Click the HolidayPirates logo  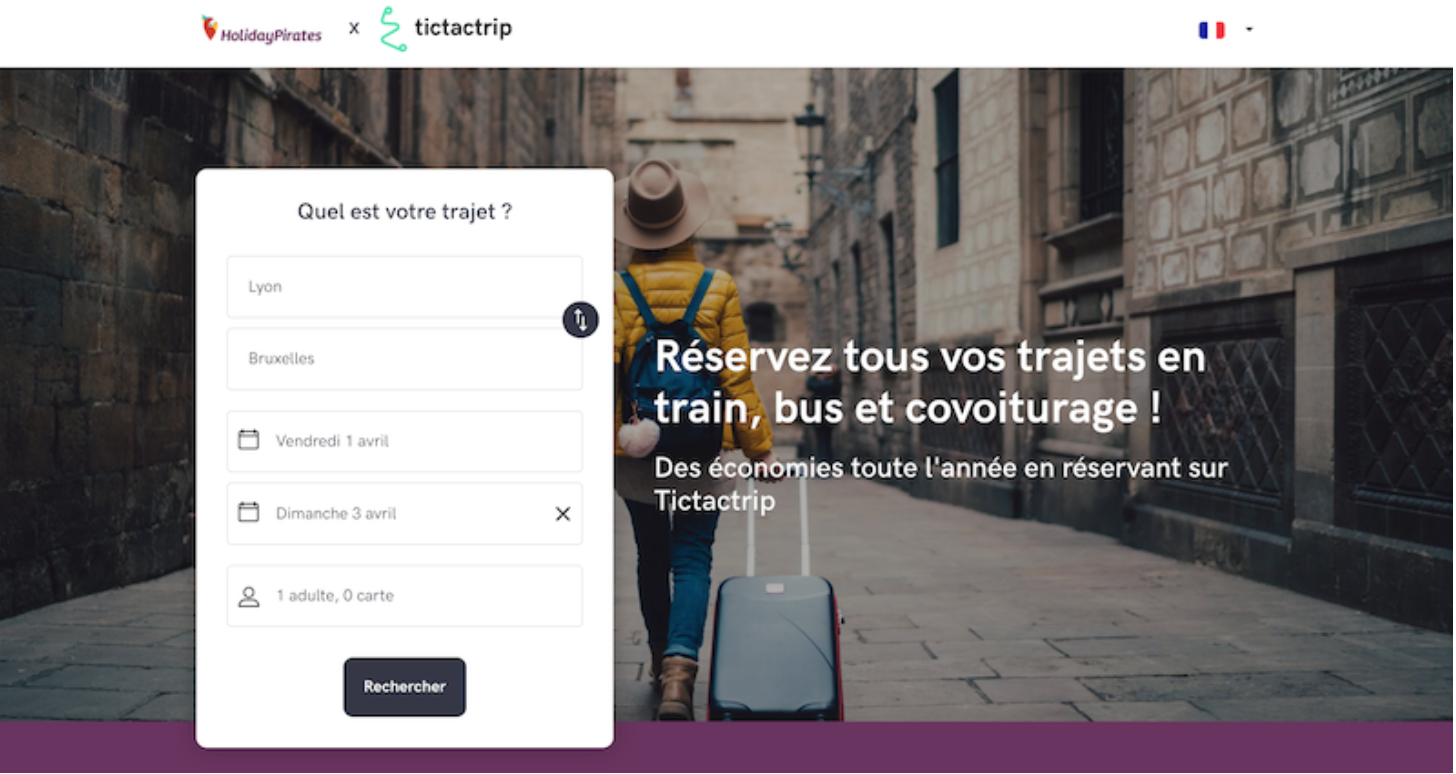(x=262, y=30)
